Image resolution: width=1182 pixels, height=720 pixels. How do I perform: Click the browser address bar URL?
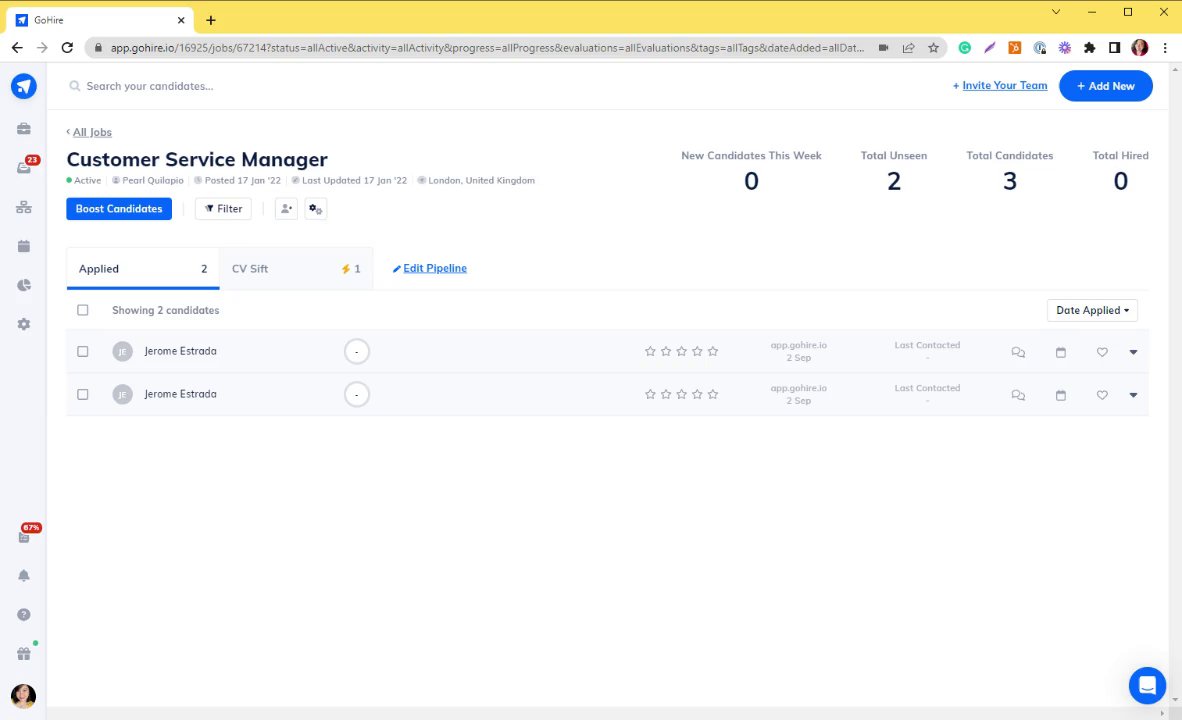click(486, 47)
